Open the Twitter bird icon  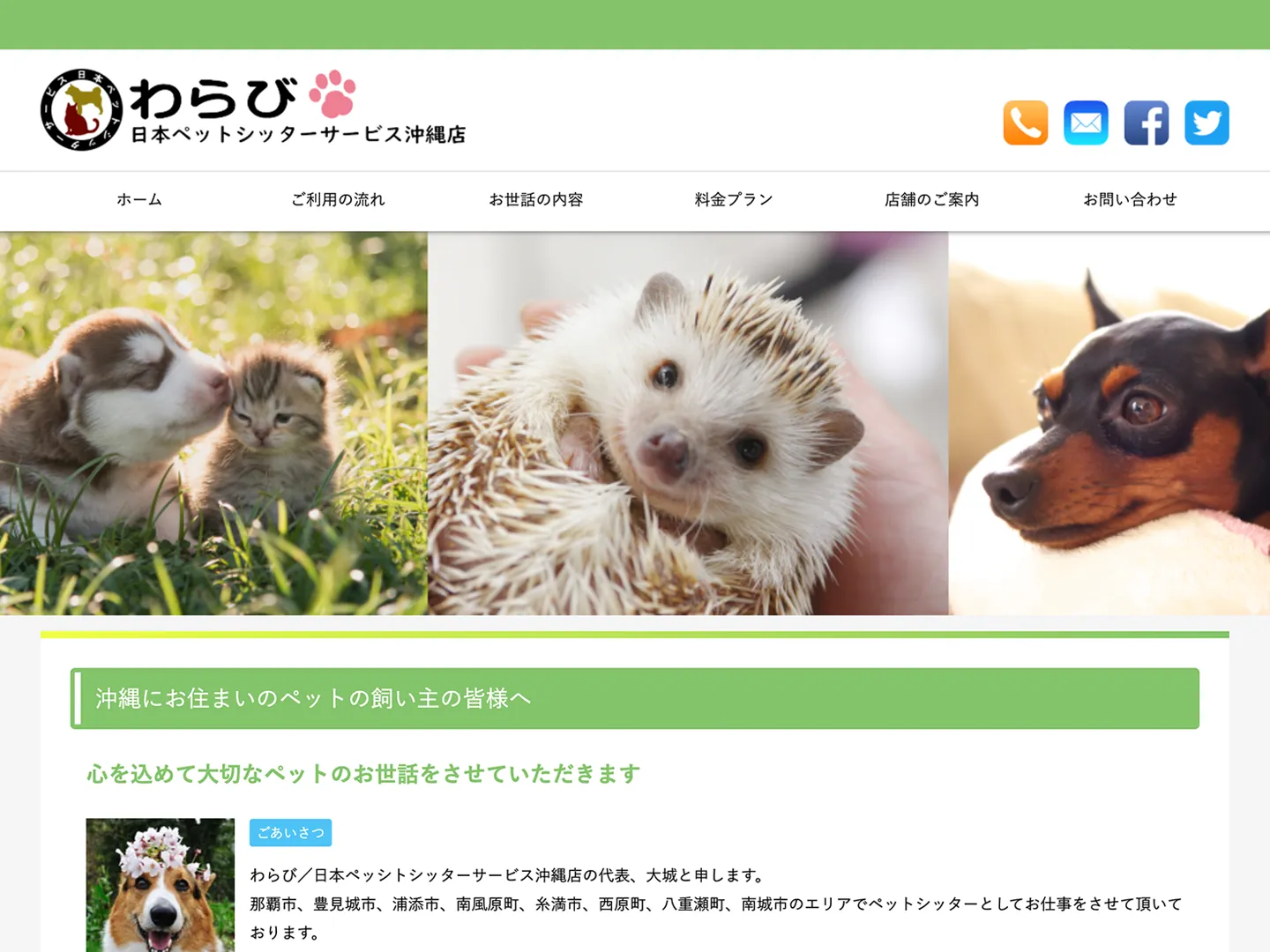click(x=1206, y=123)
